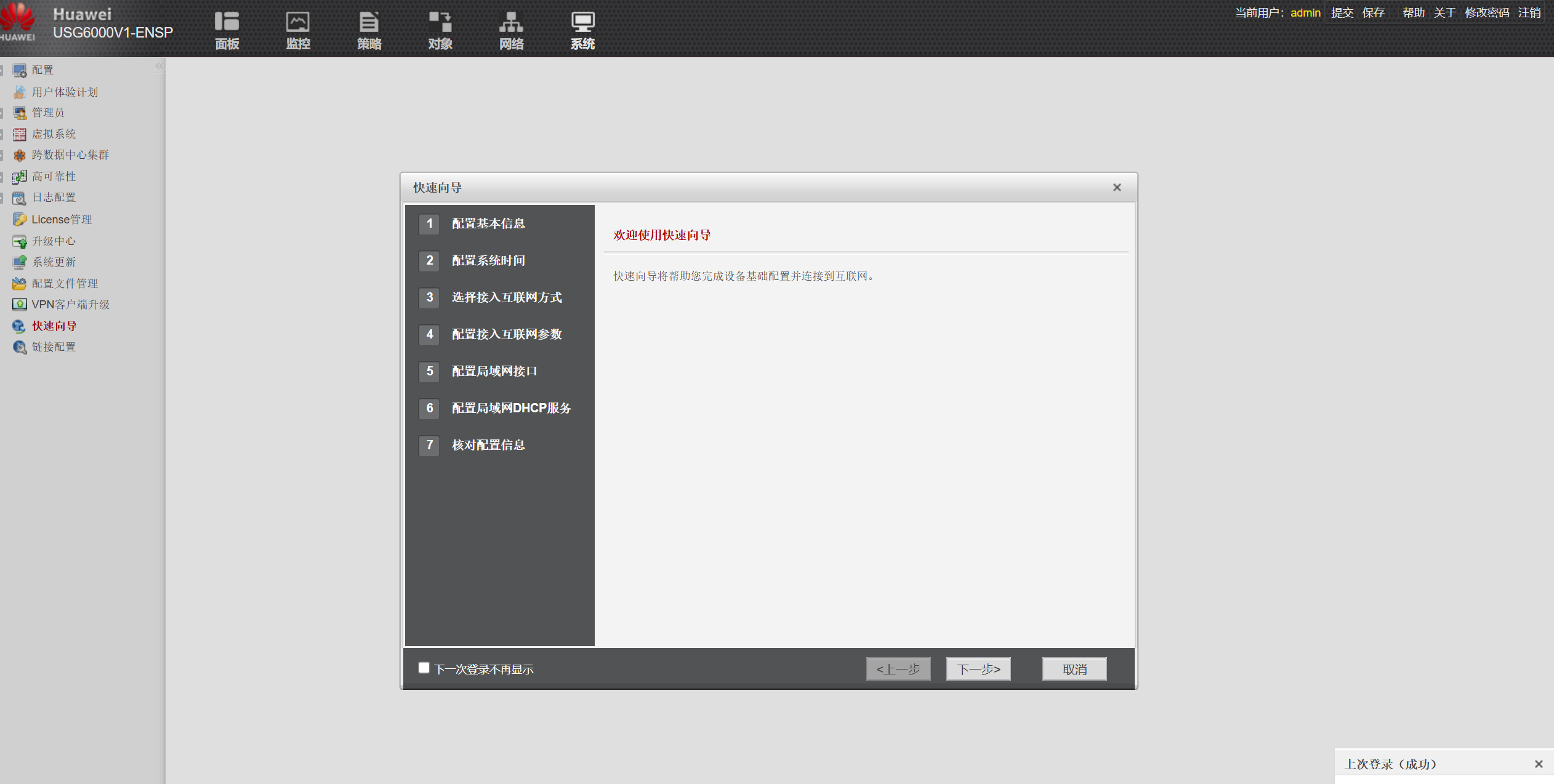Click 保存 link in header

click(x=1374, y=13)
